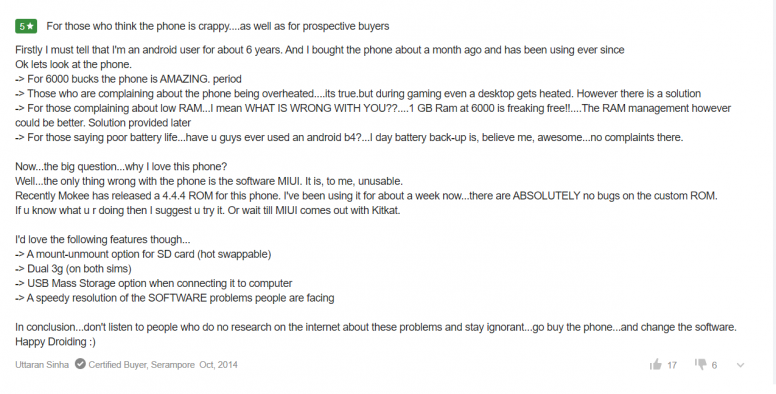
Task: Open review title about prospective buyers
Action: pyautogui.click(x=218, y=26)
